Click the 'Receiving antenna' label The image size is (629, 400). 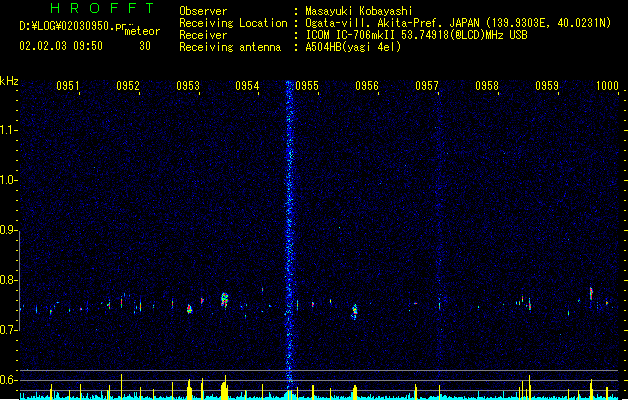pos(230,47)
